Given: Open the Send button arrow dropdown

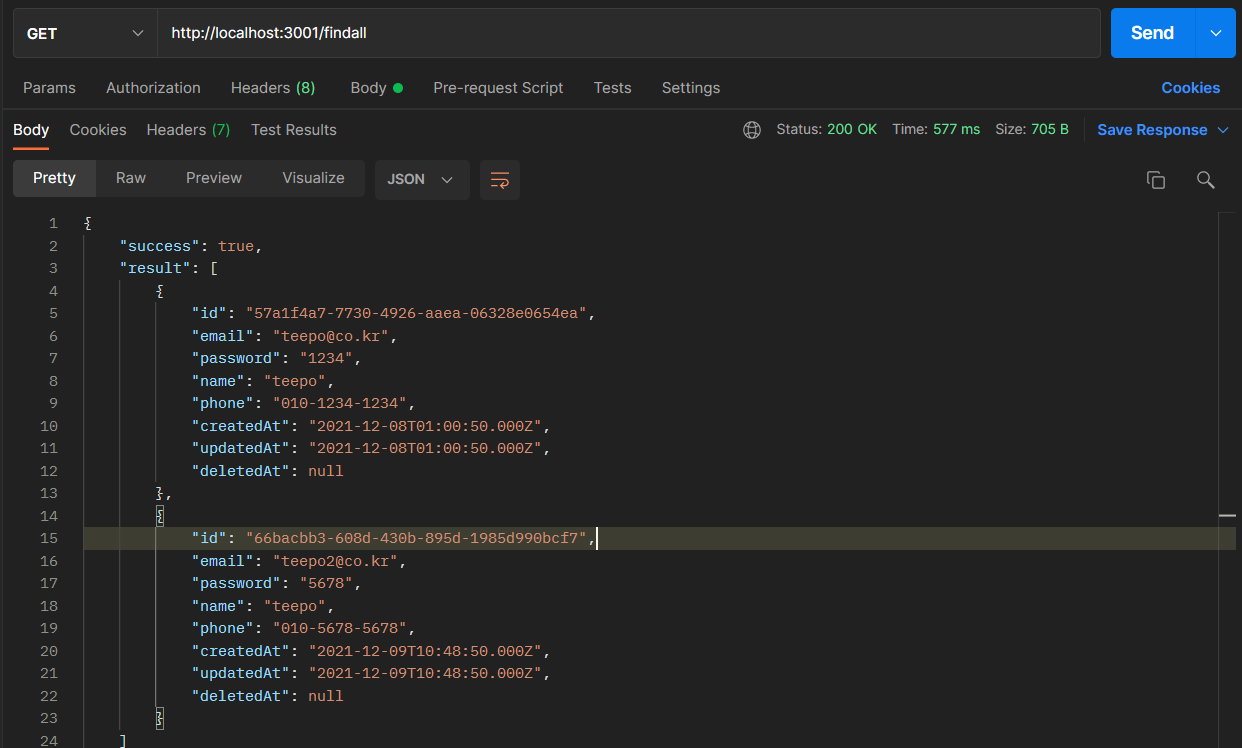Looking at the screenshot, I should [x=1216, y=33].
